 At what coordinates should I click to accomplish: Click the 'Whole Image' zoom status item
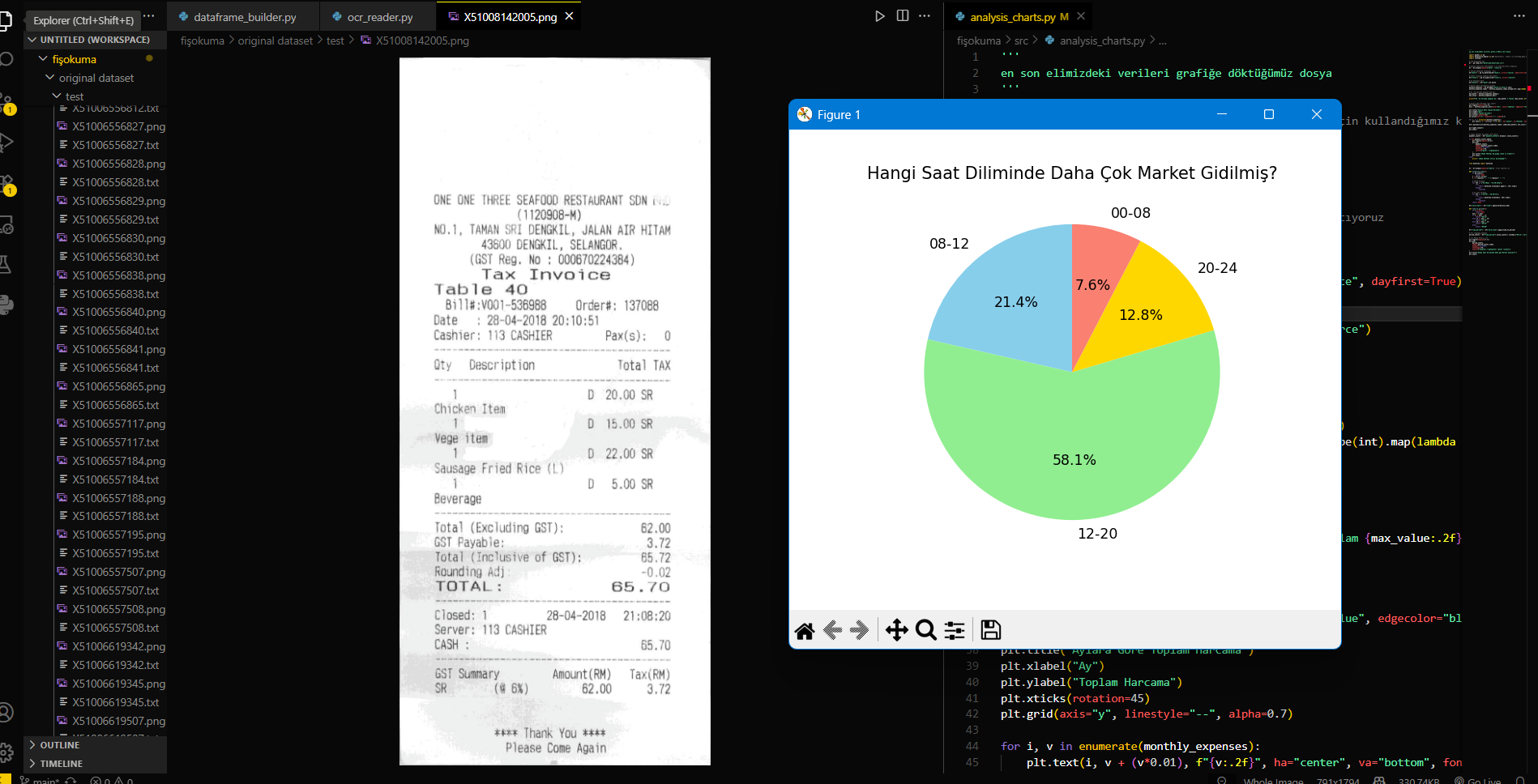pyautogui.click(x=1273, y=781)
